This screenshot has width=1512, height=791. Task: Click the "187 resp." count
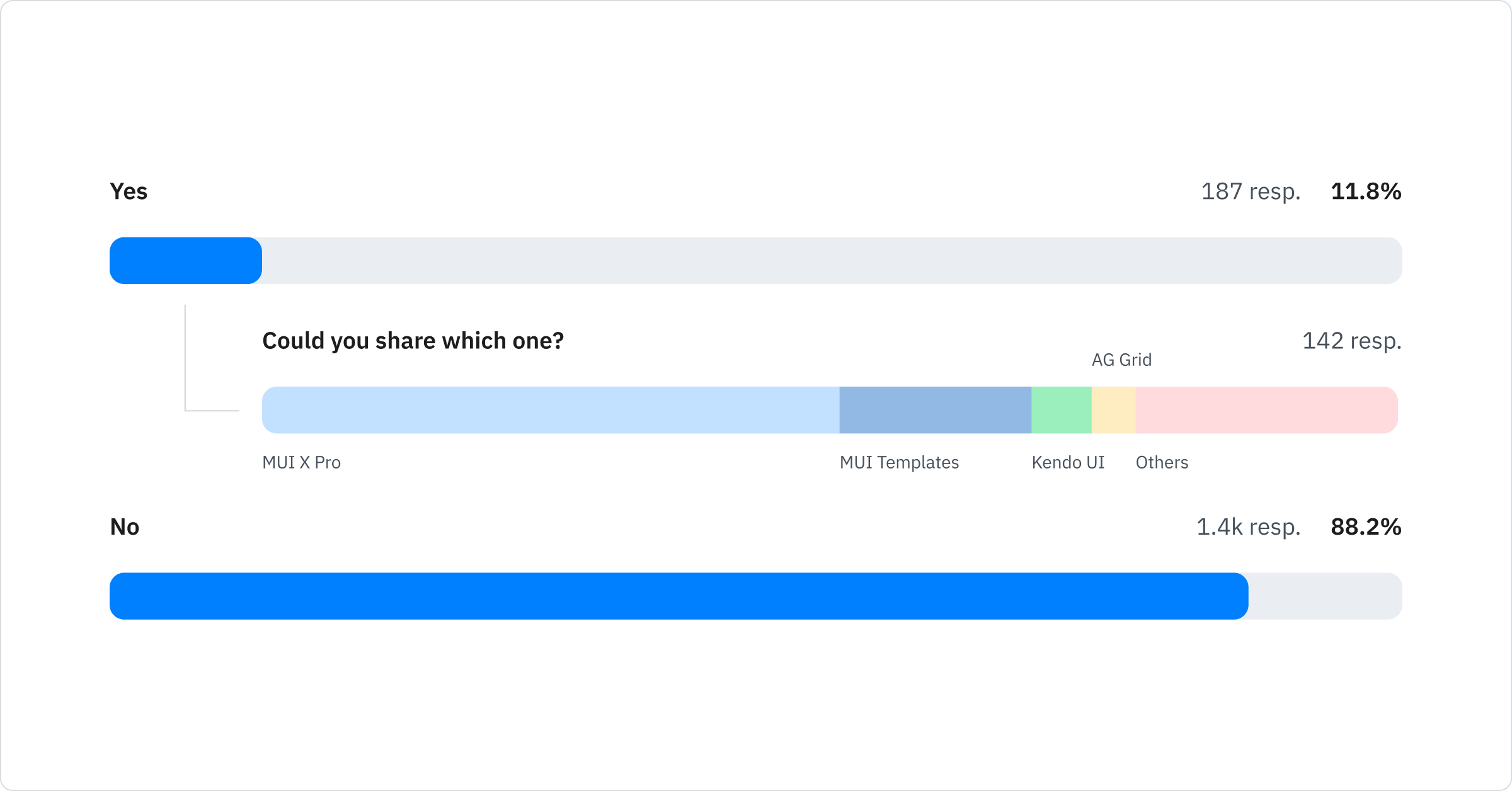[x=1251, y=191]
